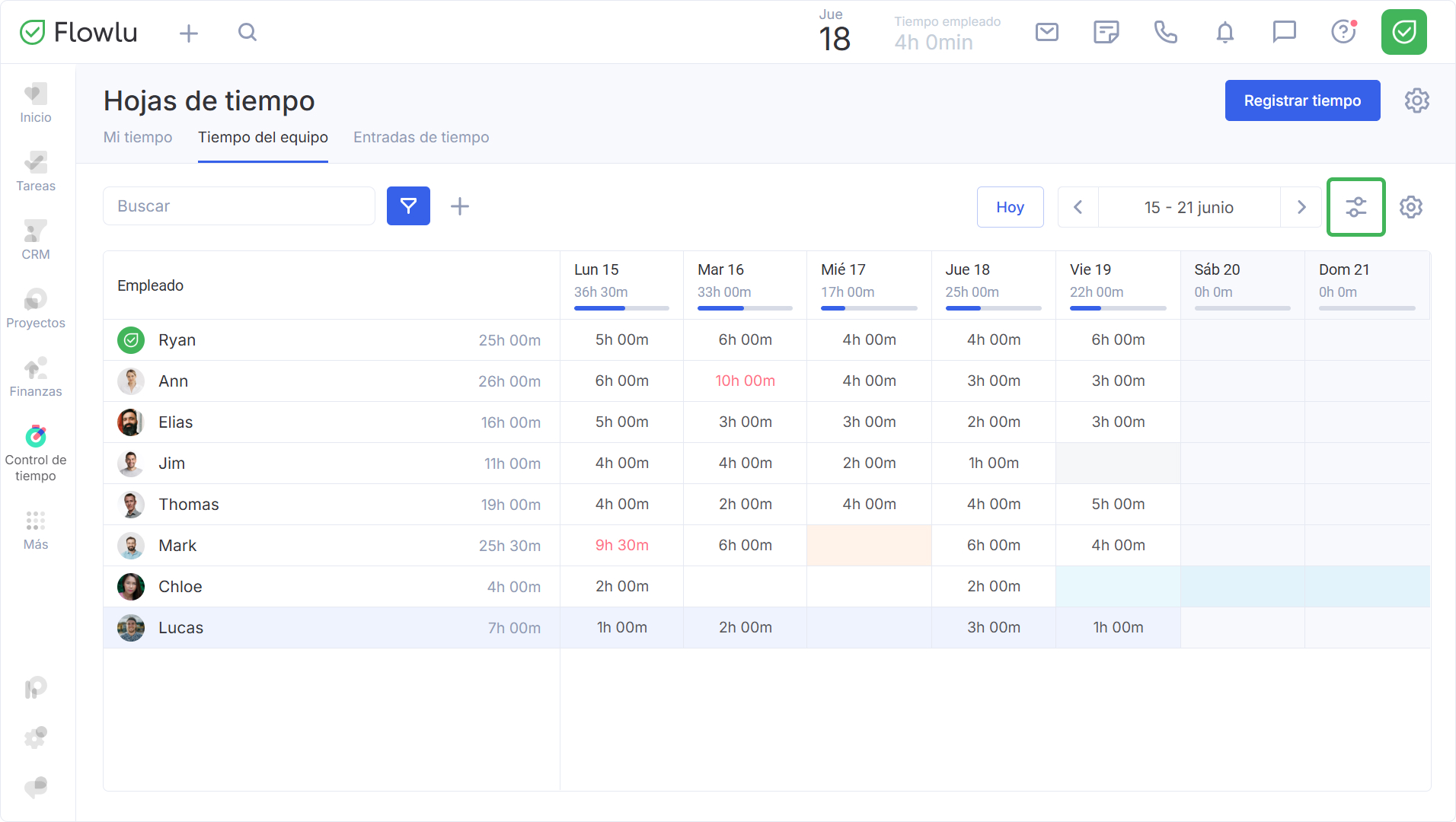This screenshot has height=822, width=1456.
Task: Open display options sliders icon
Action: click(x=1356, y=207)
